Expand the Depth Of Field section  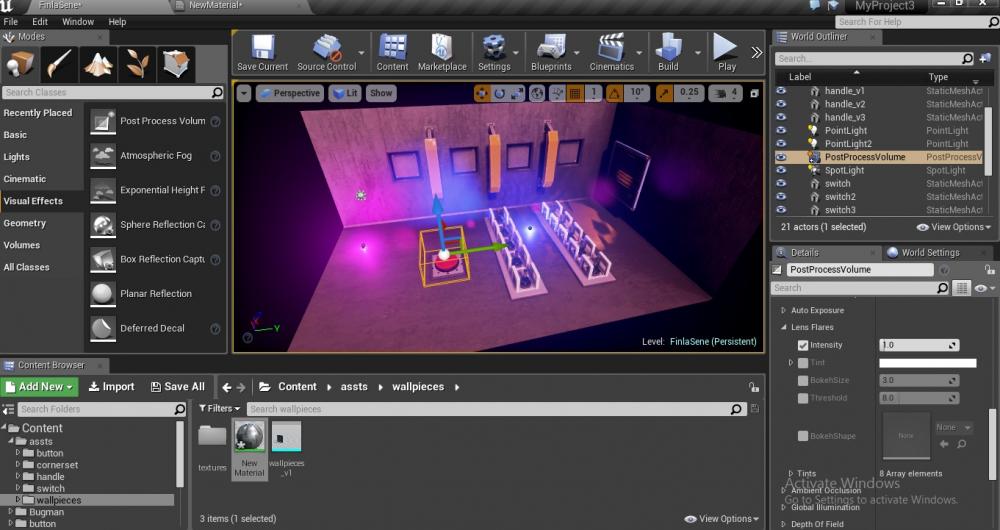tap(784, 524)
